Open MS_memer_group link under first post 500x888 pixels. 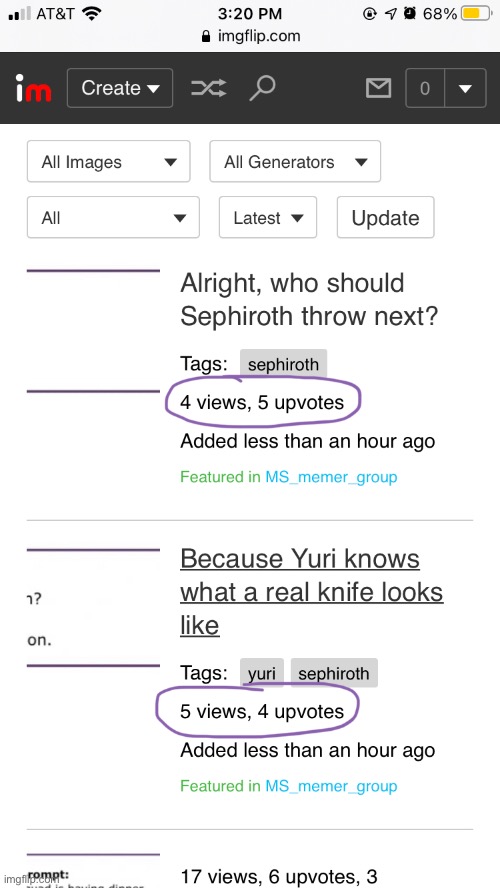(331, 477)
